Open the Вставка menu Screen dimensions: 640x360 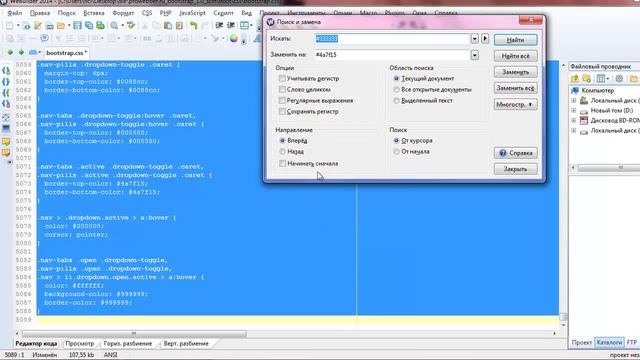(x=94, y=13)
